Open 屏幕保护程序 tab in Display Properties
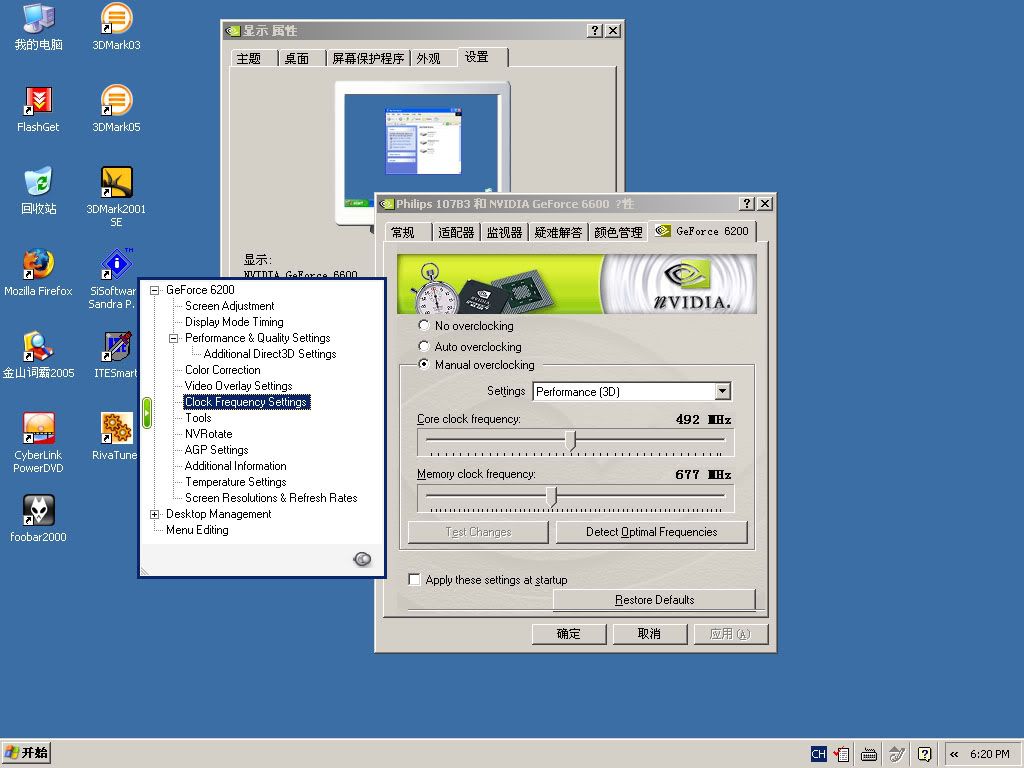Image resolution: width=1024 pixels, height=768 pixels. pyautogui.click(x=368, y=59)
